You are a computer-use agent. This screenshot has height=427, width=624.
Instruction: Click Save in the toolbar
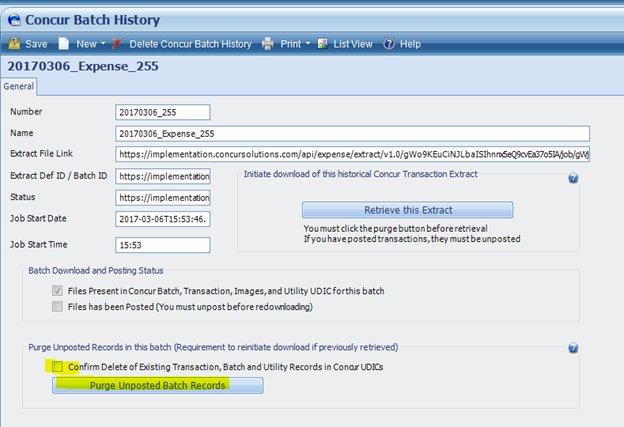click(36, 44)
